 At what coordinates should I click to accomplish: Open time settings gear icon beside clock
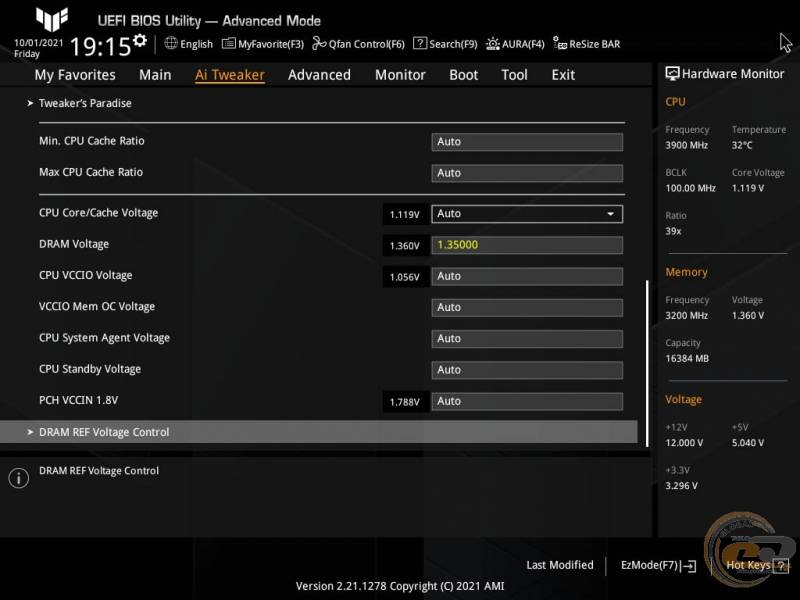(x=140, y=40)
